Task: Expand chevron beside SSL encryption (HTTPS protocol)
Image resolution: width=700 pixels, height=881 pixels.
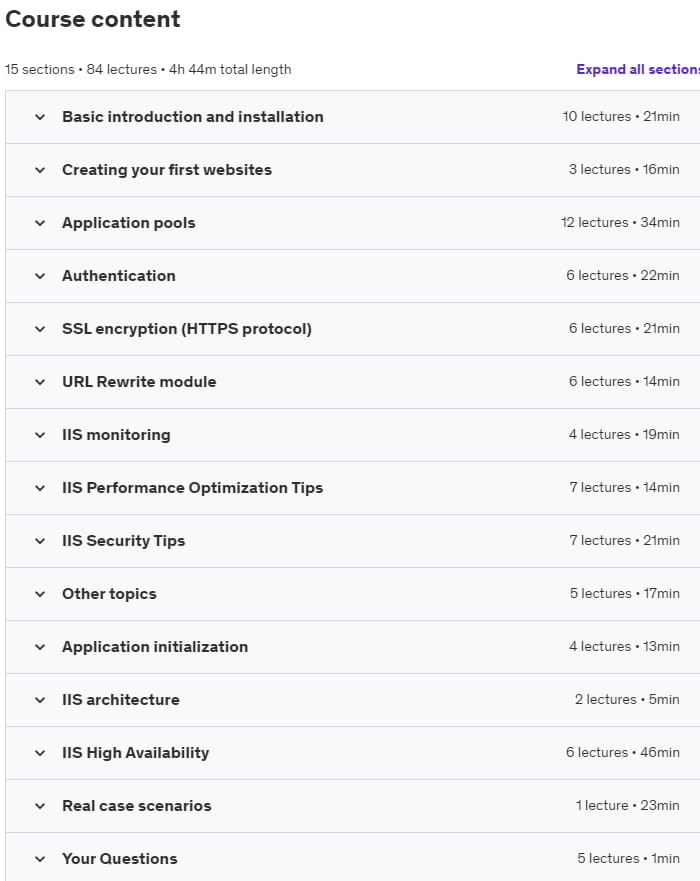Action: pyautogui.click(x=40, y=329)
